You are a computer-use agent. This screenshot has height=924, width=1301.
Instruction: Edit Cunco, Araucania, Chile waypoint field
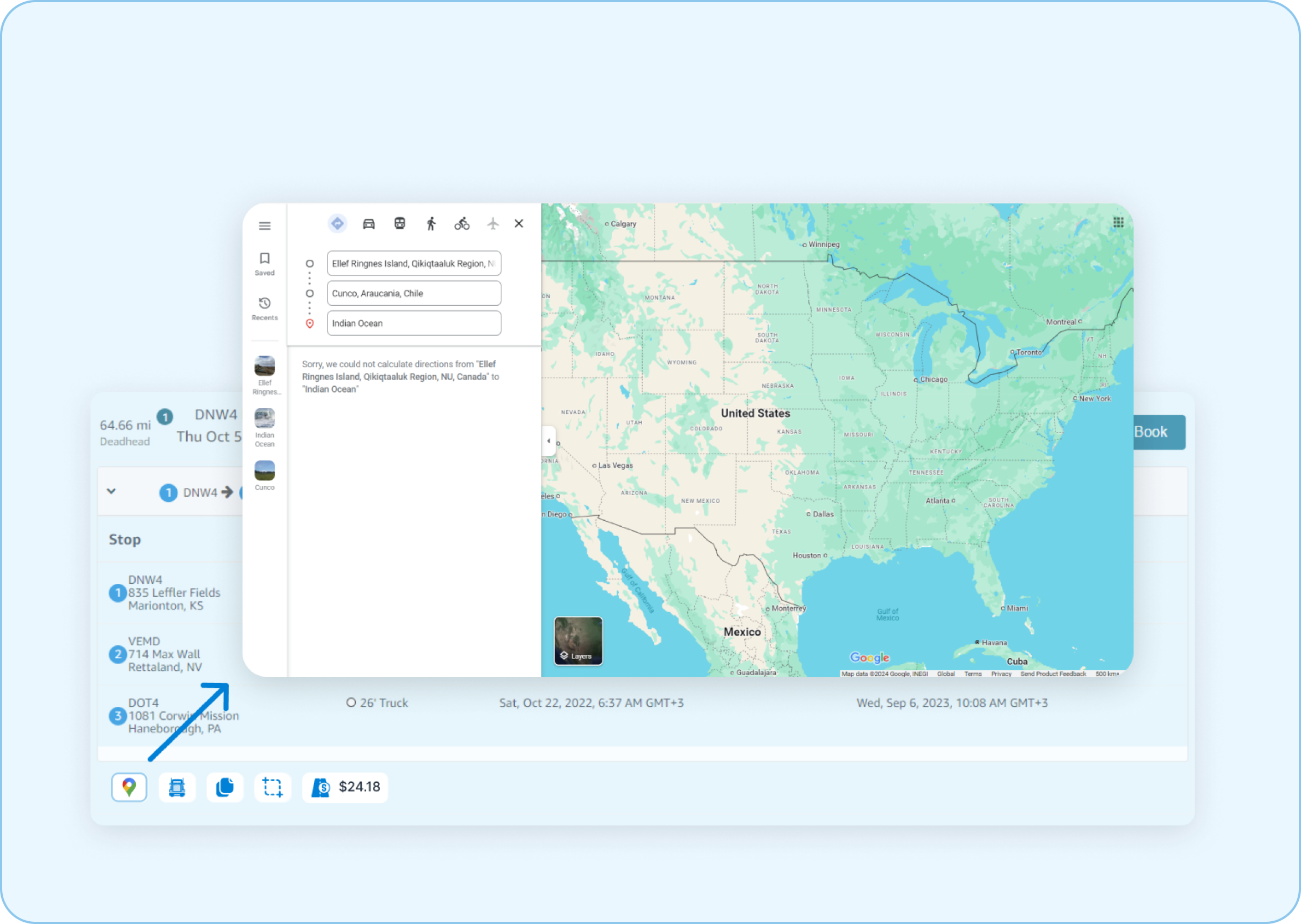(414, 293)
